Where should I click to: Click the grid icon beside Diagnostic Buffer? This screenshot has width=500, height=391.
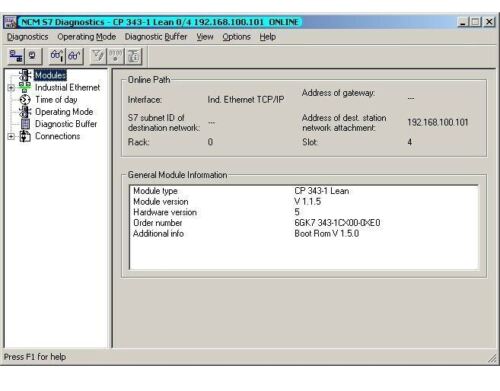[x=25, y=124]
